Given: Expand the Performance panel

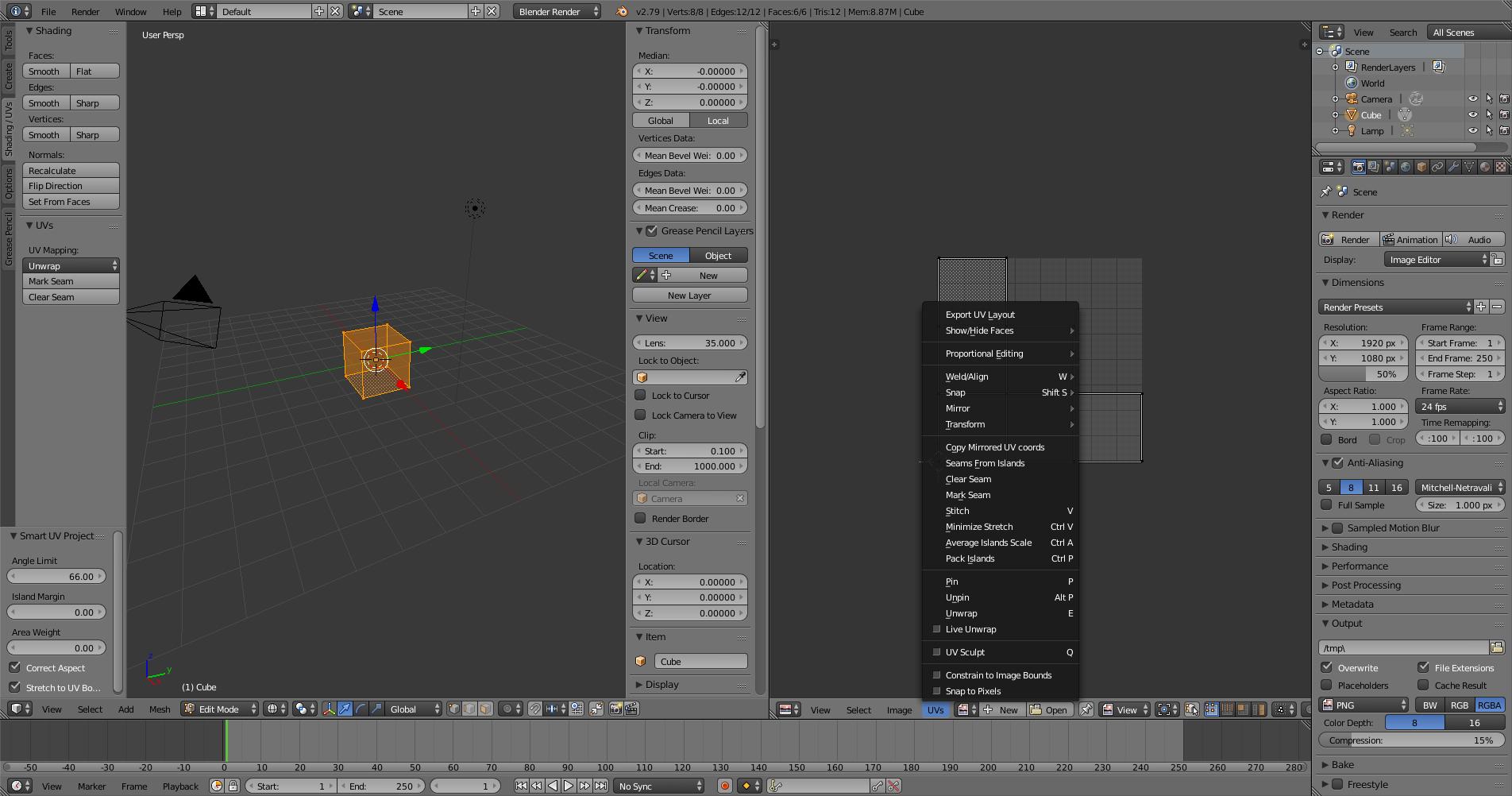Looking at the screenshot, I should coord(1360,566).
